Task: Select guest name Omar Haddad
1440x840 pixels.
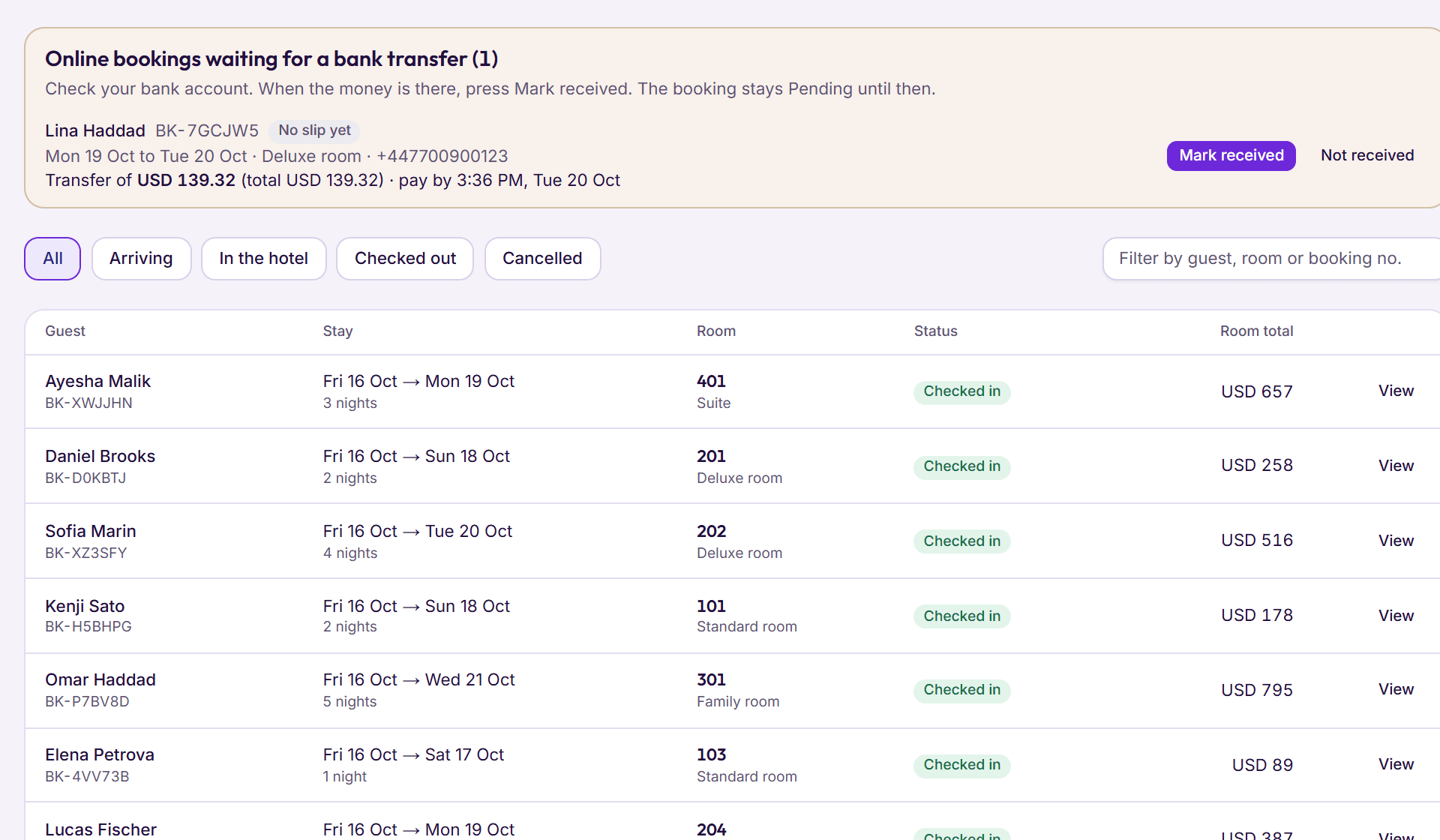Action: click(100, 679)
